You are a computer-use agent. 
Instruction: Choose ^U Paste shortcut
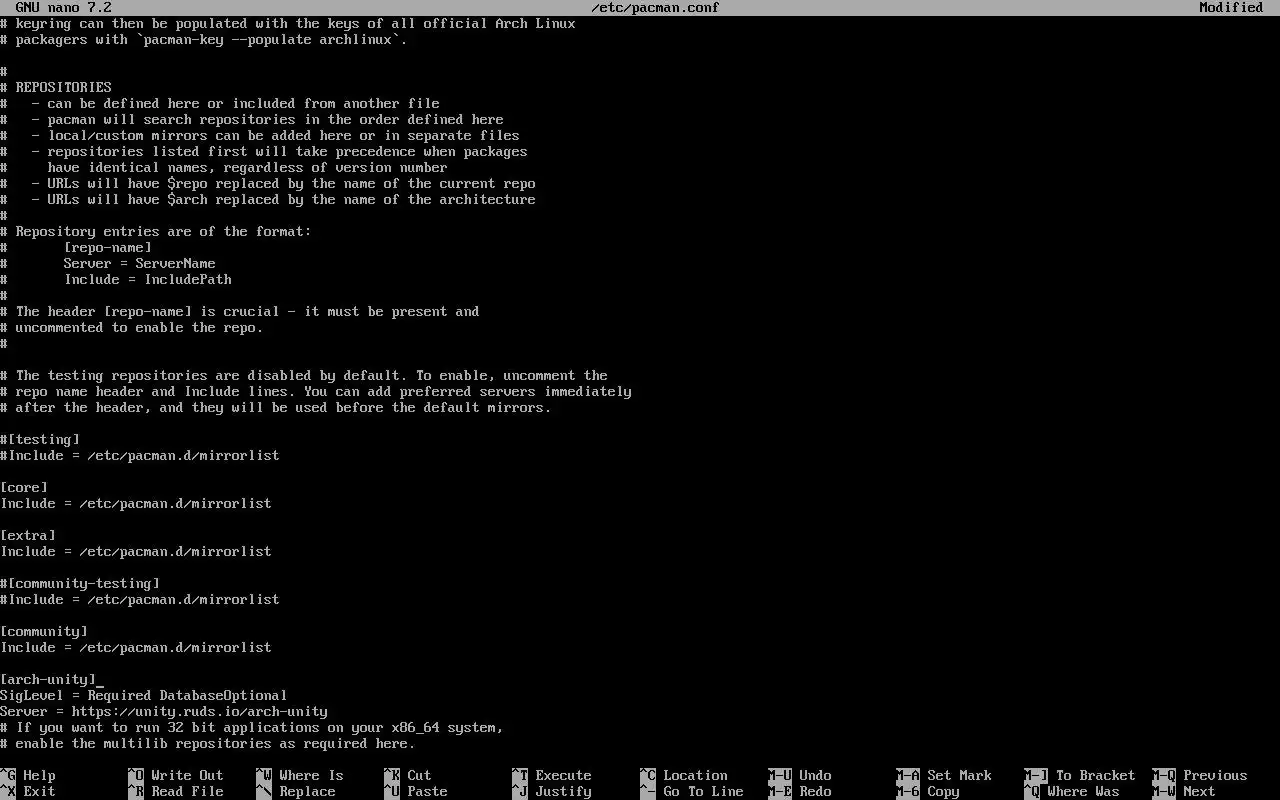click(416, 791)
